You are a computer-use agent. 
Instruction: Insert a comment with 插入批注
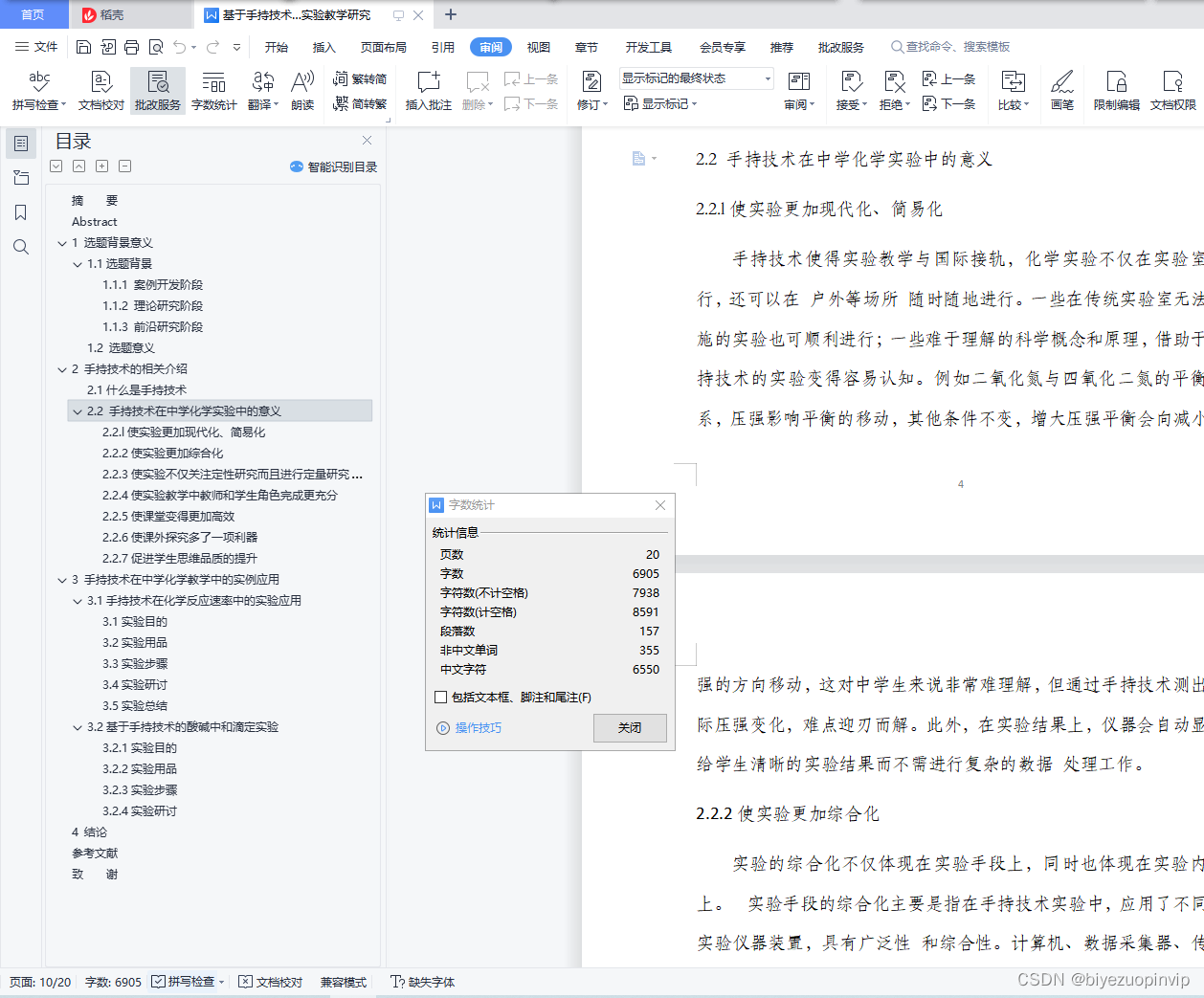click(428, 91)
